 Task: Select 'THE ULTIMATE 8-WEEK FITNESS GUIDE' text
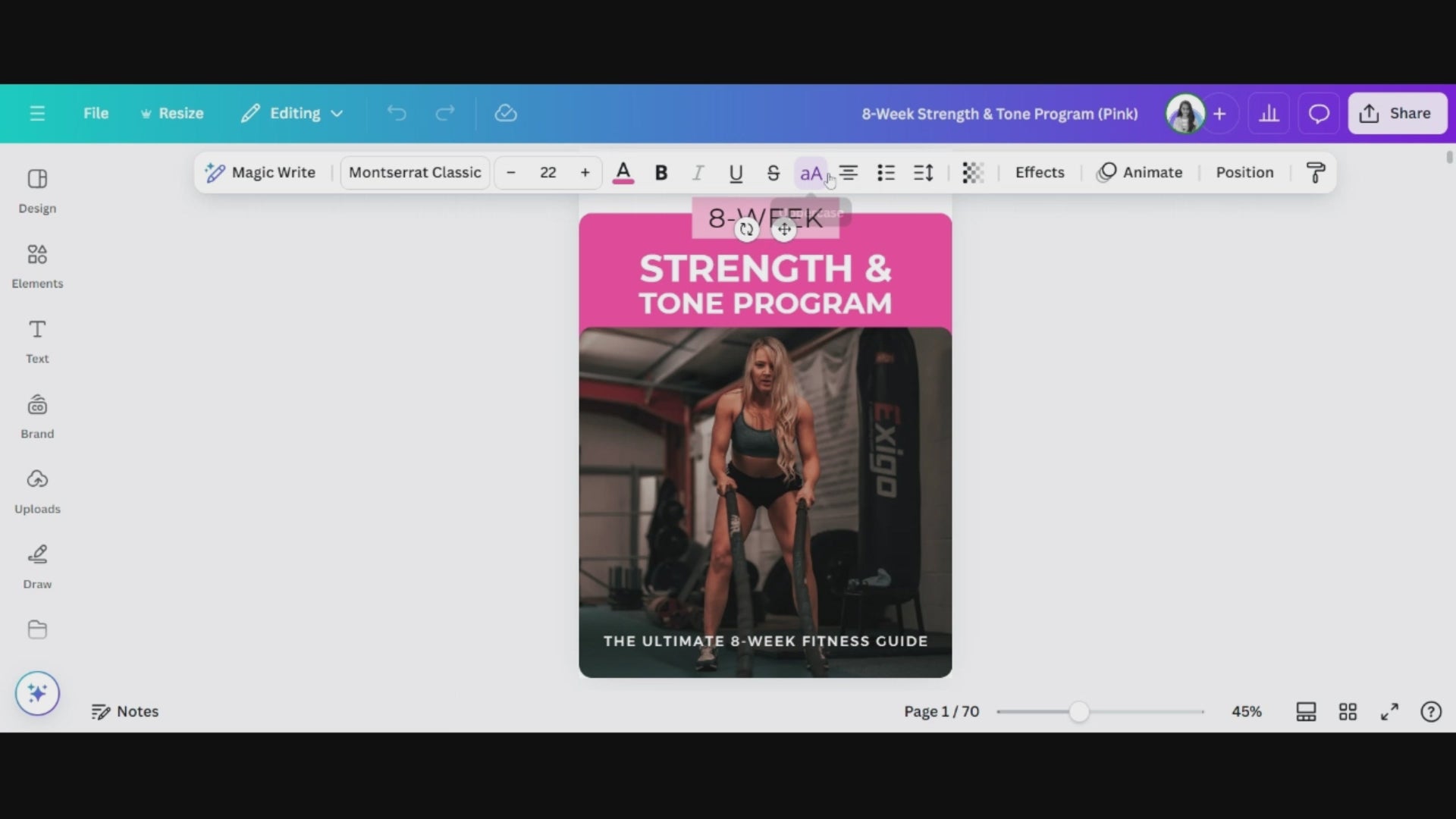pyautogui.click(x=765, y=641)
